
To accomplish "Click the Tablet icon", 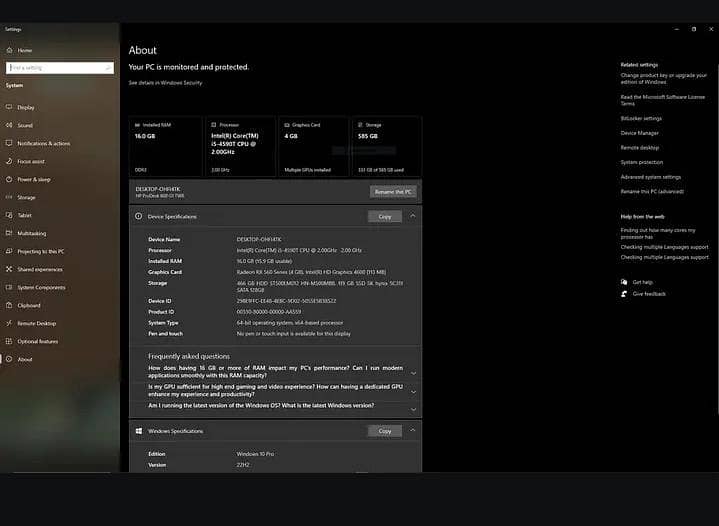I will (9, 215).
